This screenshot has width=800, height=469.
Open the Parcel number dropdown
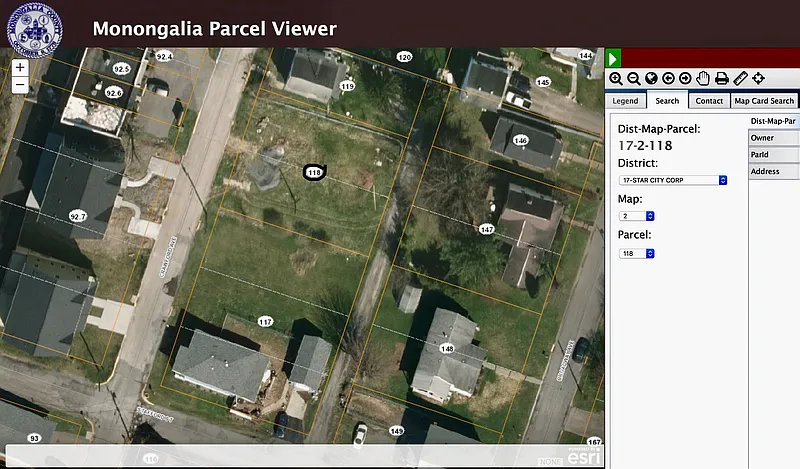[637, 253]
